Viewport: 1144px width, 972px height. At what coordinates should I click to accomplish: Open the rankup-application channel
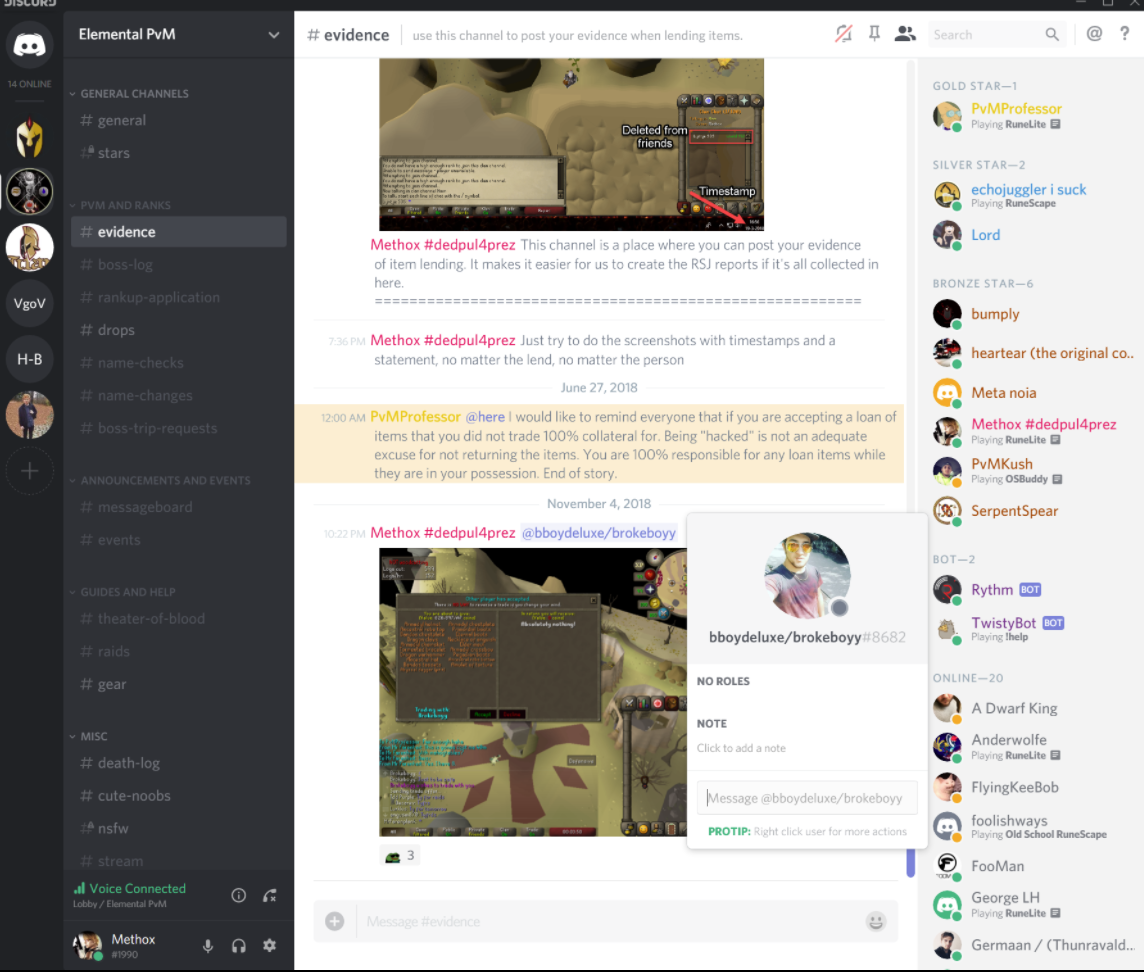coord(179,298)
